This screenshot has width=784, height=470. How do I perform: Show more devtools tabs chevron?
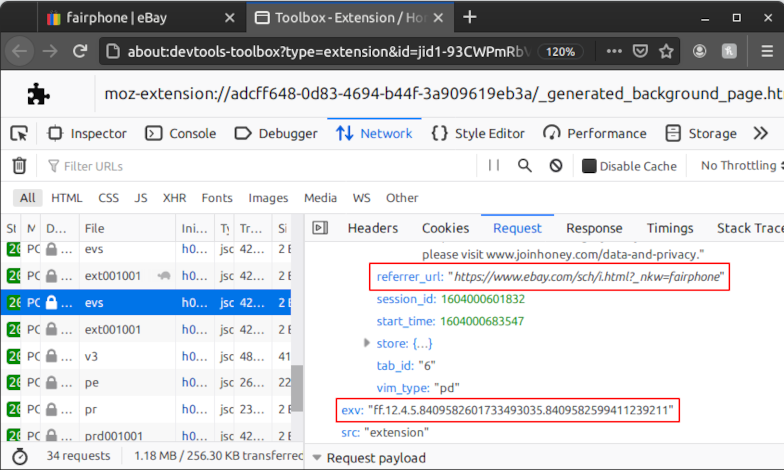(x=760, y=134)
